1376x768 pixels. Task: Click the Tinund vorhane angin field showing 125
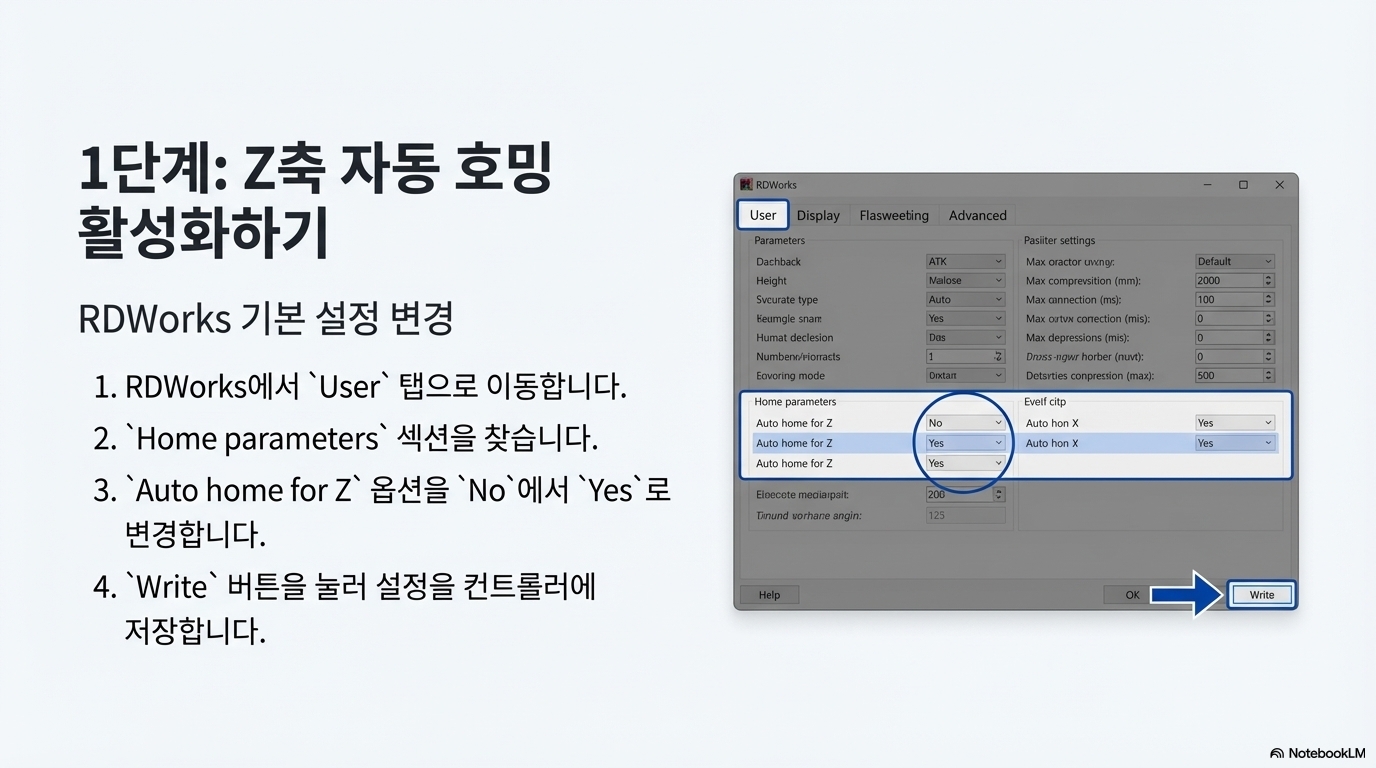click(965, 515)
